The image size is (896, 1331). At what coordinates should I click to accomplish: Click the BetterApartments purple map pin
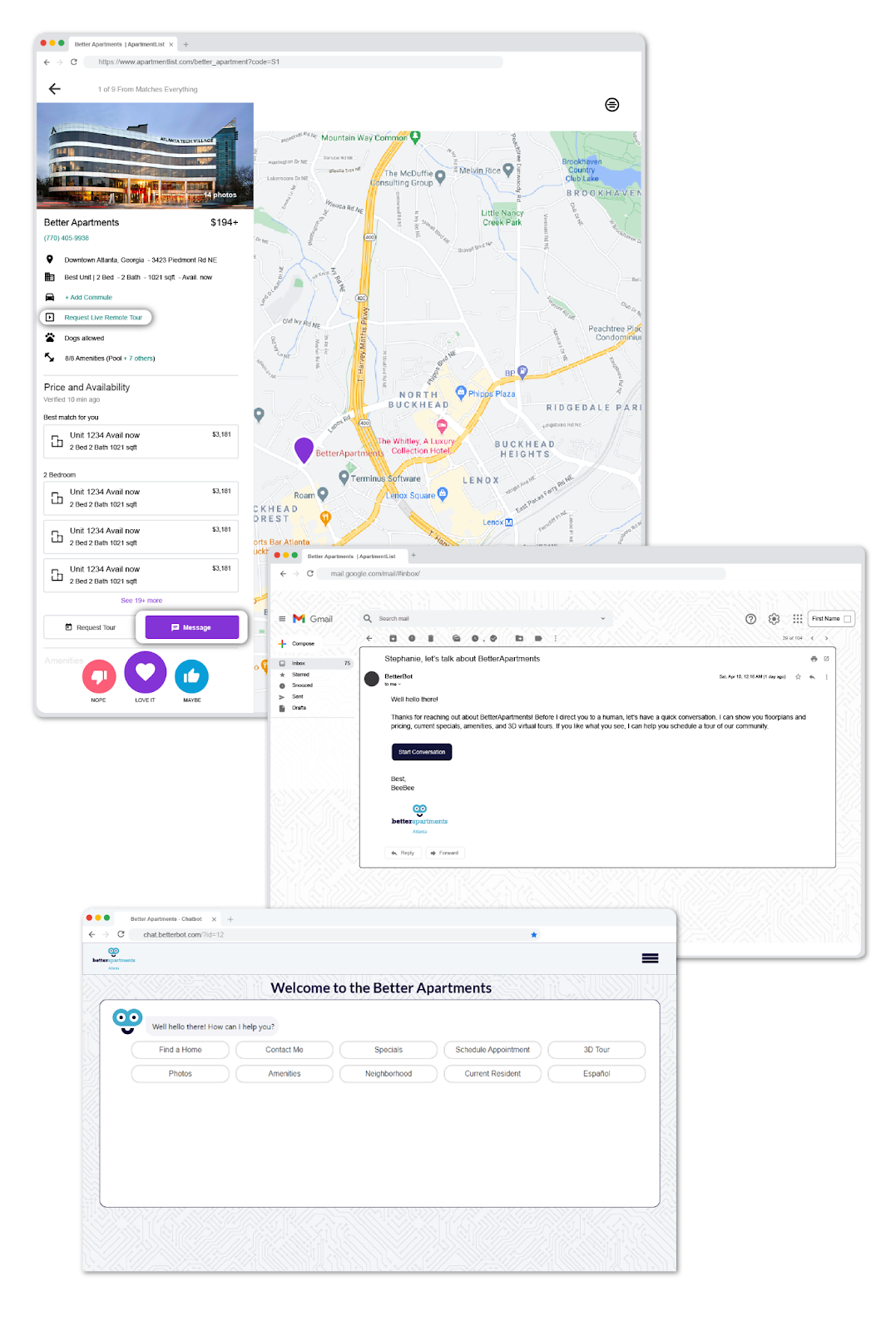coord(304,450)
